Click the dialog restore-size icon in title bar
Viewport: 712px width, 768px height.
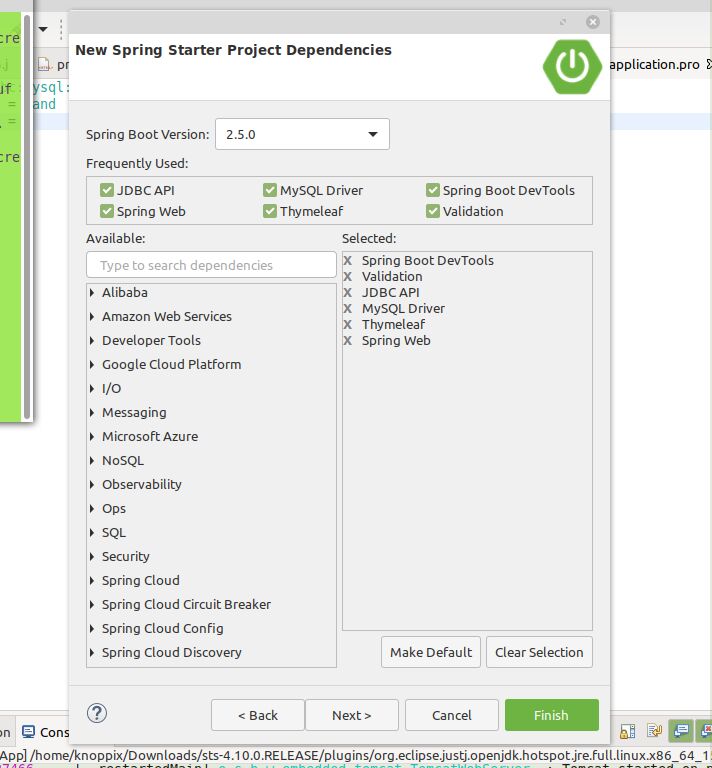click(563, 22)
